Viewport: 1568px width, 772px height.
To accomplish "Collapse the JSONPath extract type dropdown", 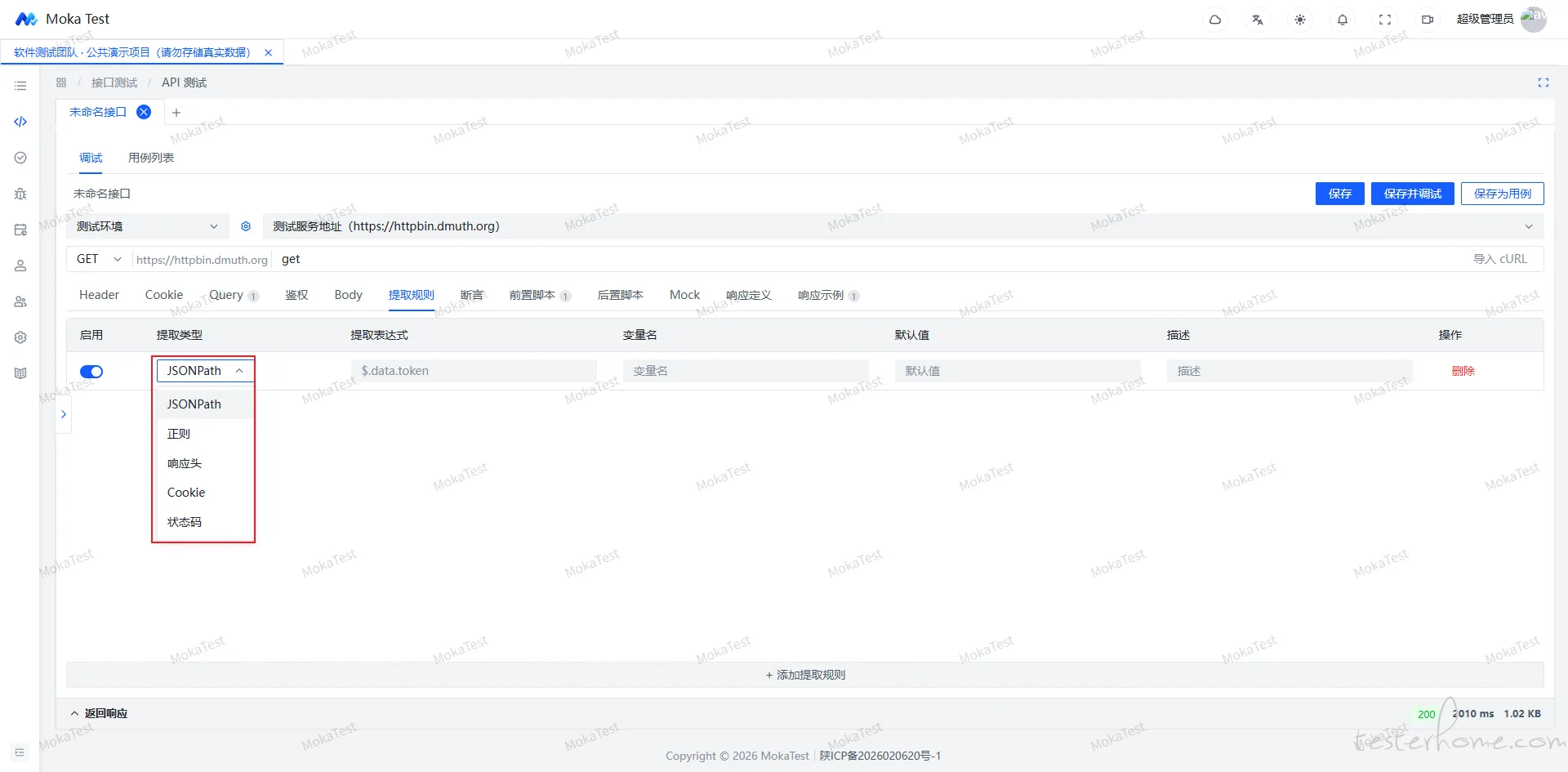I will point(206,371).
